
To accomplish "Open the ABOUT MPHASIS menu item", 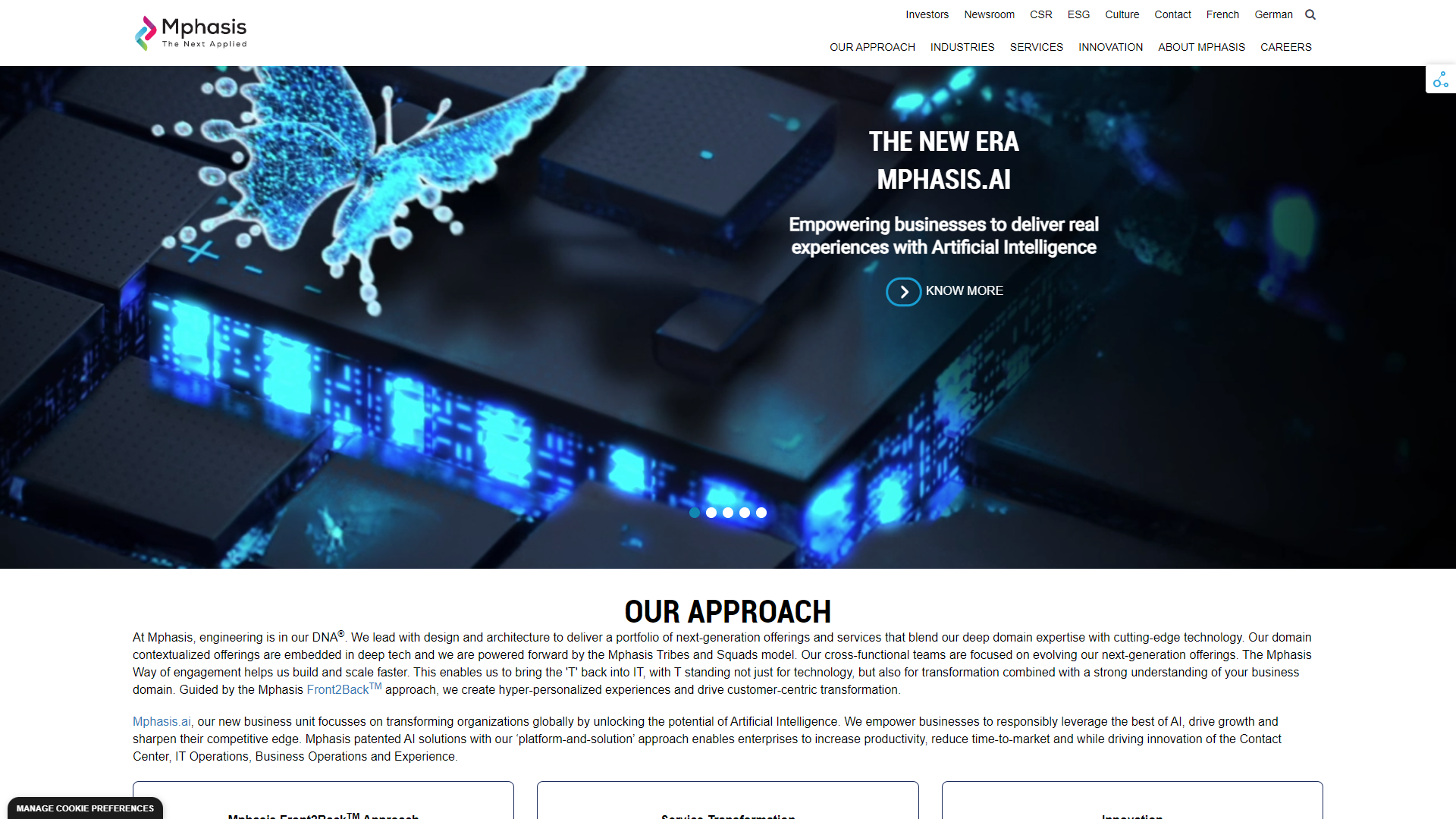I will coord(1201,47).
